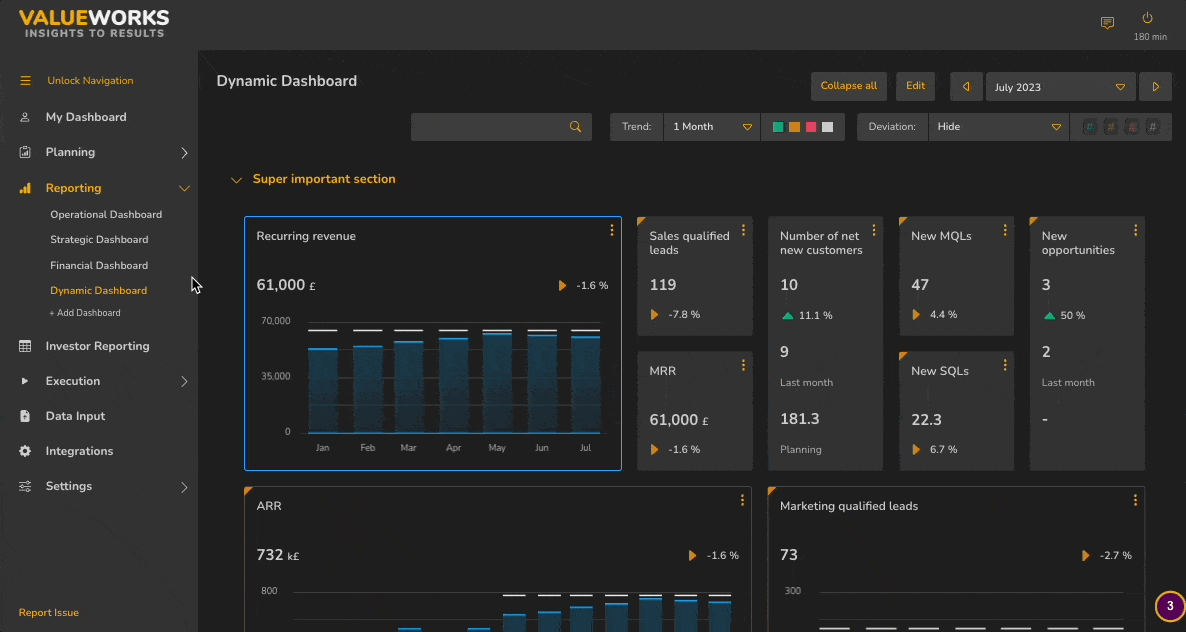Viewport: 1186px width, 632px height.
Task: Click the 119 Sales qualified leads value
Action: tap(663, 285)
